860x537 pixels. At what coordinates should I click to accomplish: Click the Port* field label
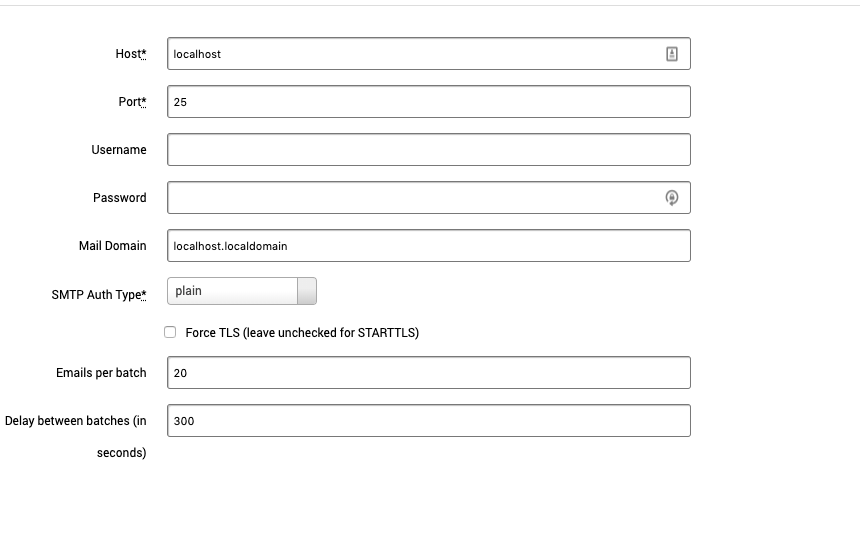132,102
